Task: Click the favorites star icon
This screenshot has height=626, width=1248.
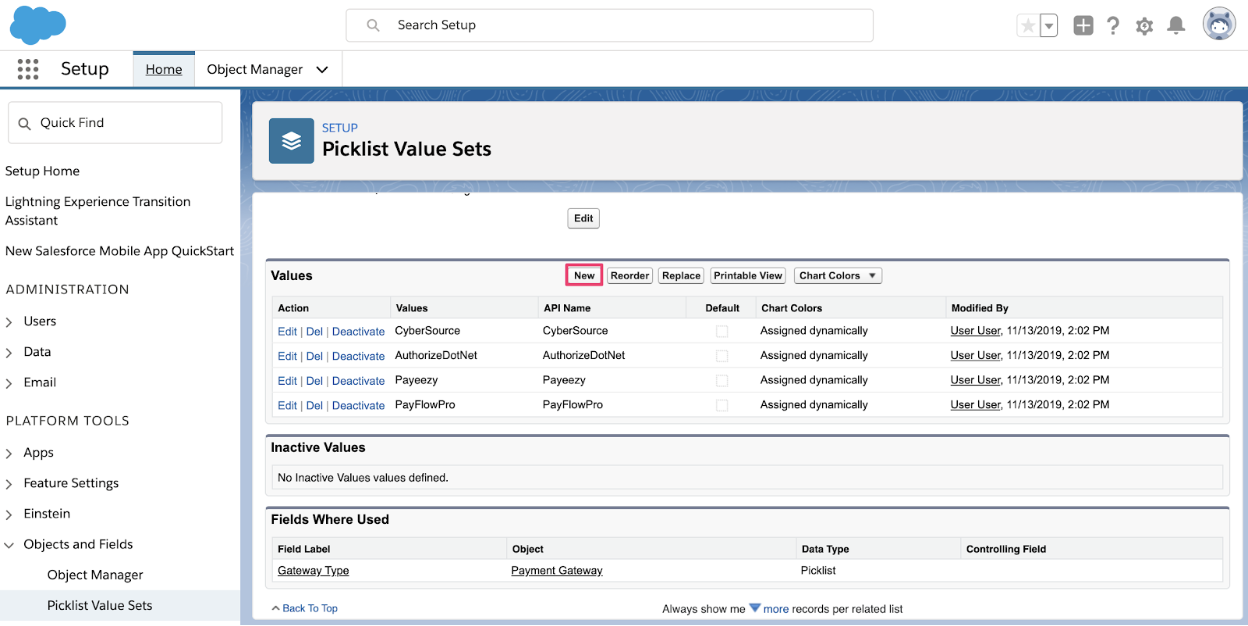Action: pyautogui.click(x=1027, y=26)
